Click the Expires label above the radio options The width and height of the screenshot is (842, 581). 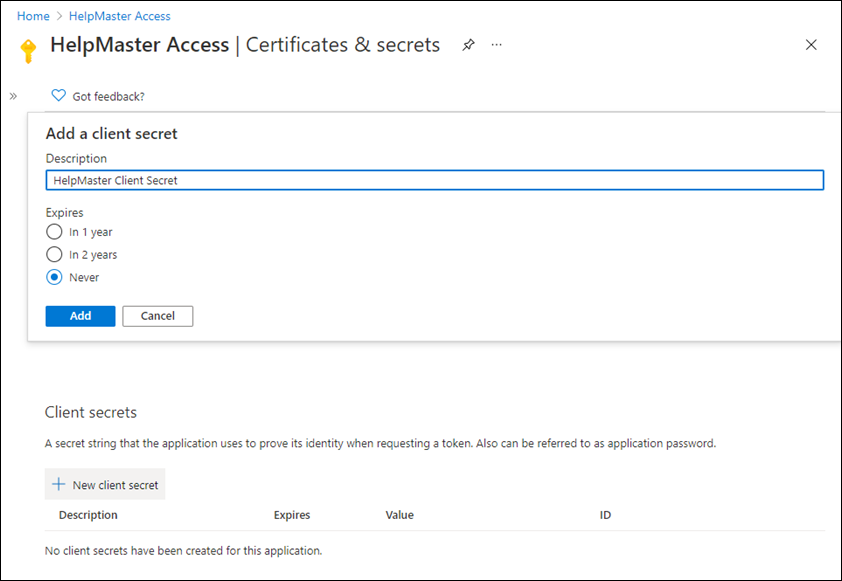(64, 213)
